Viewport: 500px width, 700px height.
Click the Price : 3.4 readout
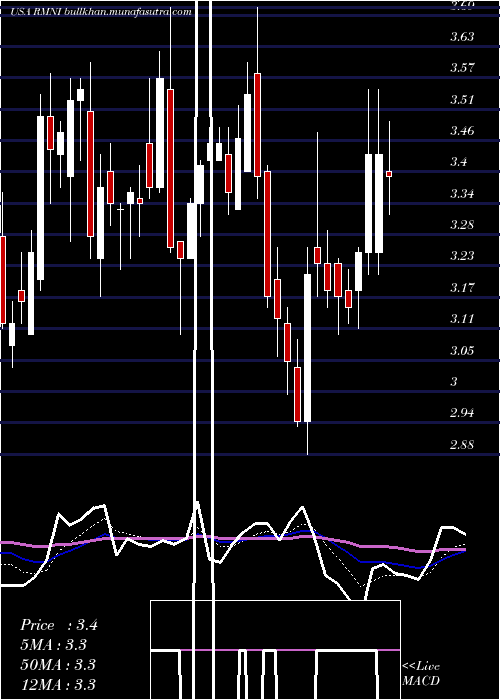tap(59, 625)
